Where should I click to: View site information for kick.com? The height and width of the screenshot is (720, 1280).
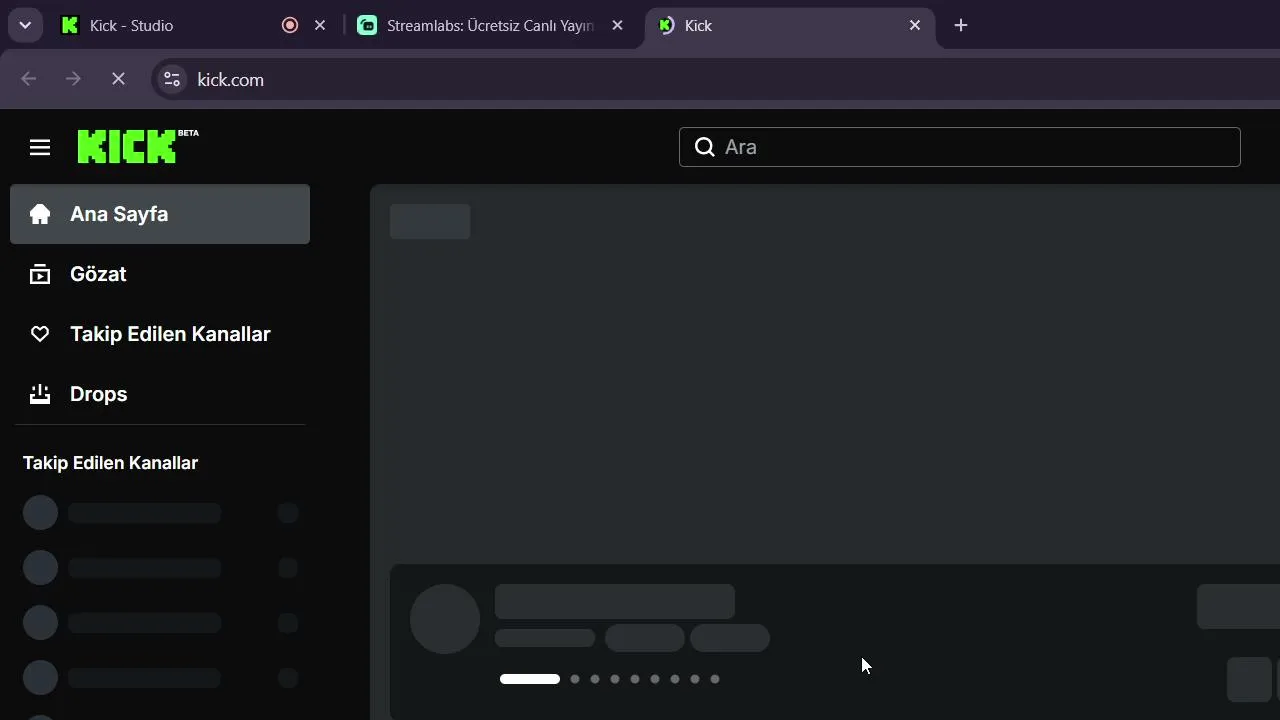pyautogui.click(x=171, y=79)
